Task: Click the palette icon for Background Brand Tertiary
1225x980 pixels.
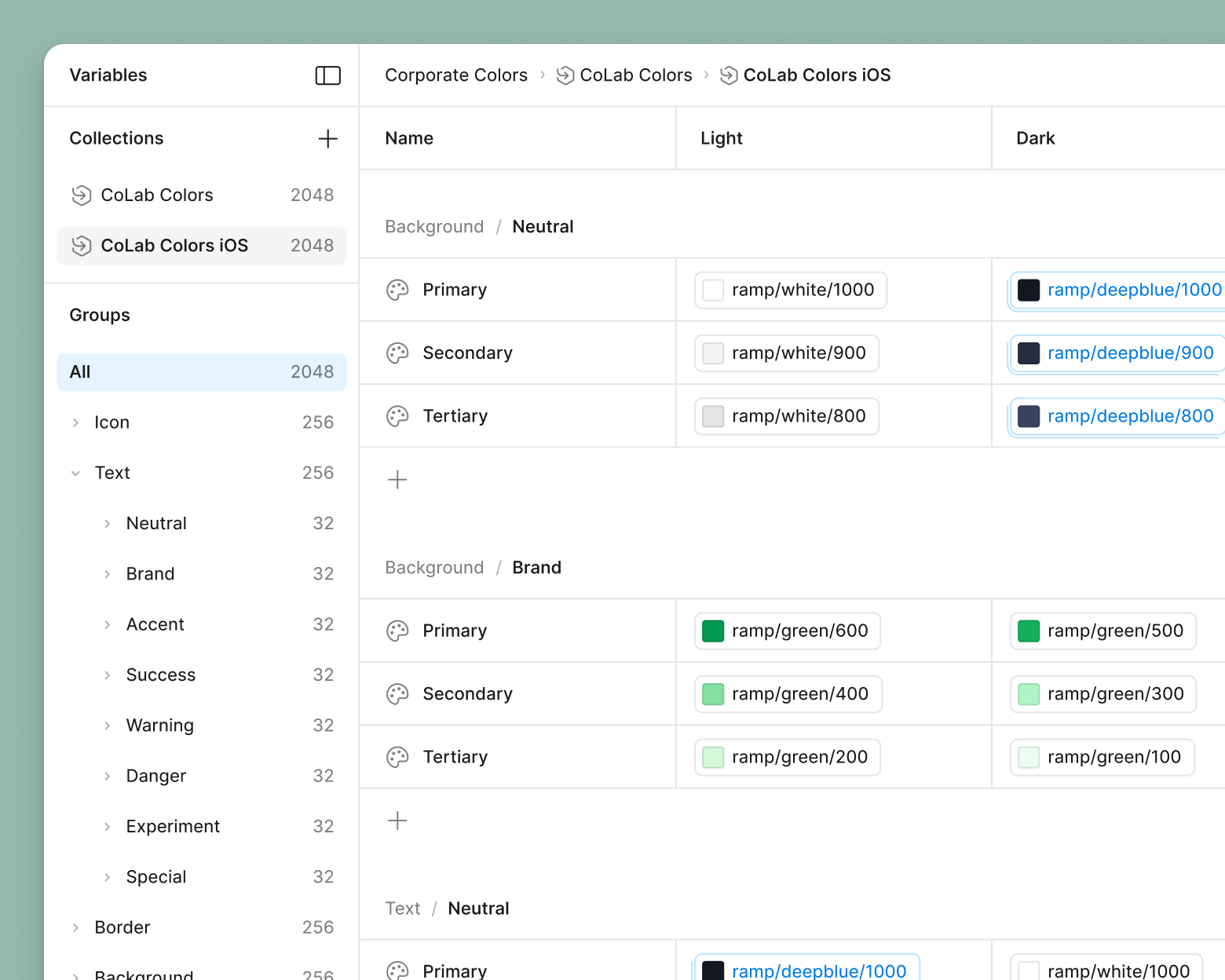Action: (x=397, y=757)
